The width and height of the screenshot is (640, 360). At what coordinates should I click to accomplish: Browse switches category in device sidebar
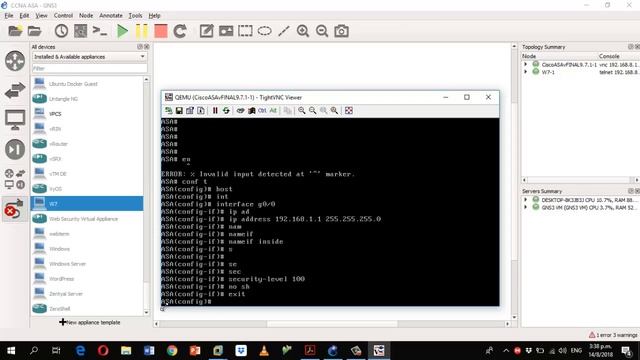coord(15,90)
